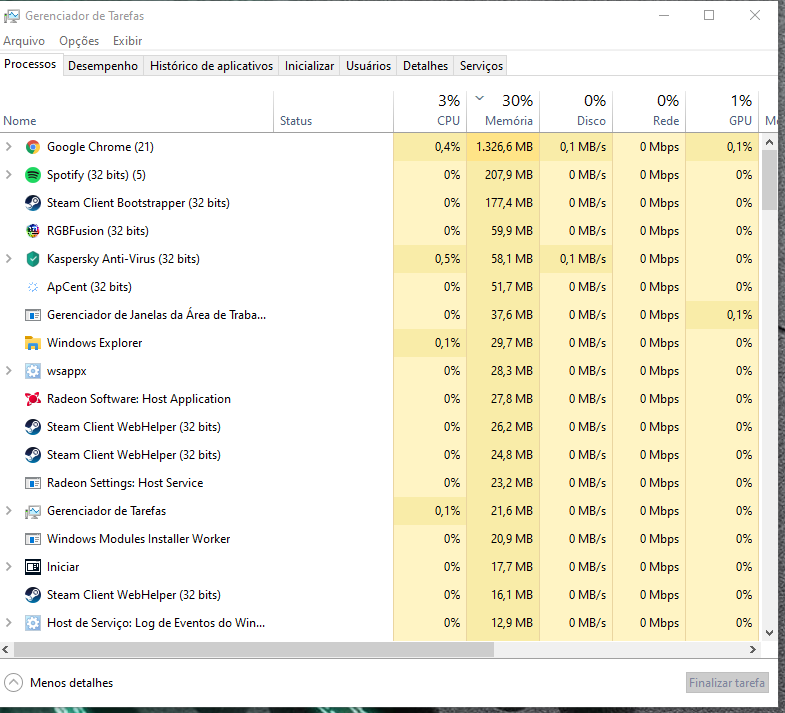Click the Finalizar tarefa button

727,682
